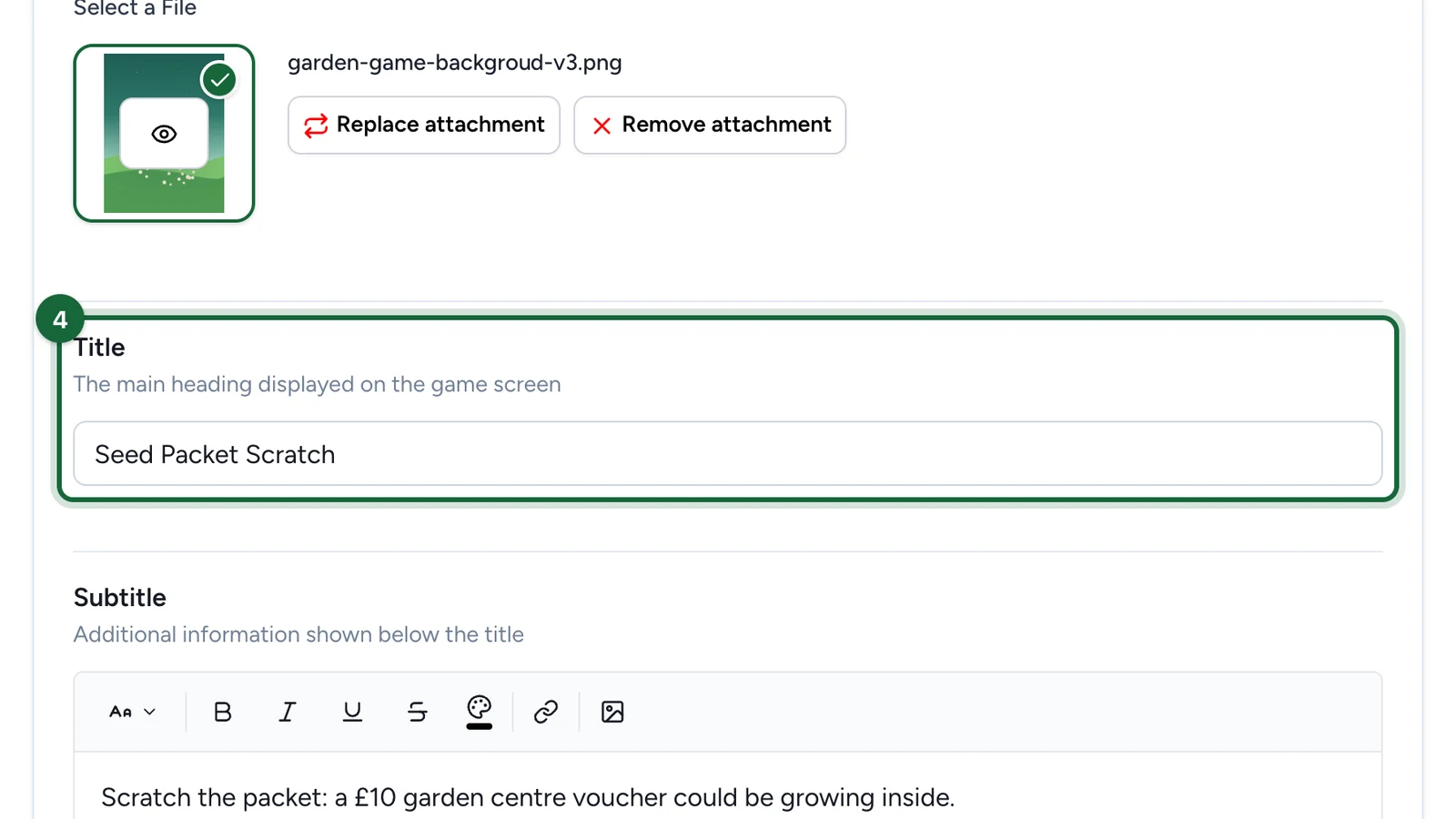The width and height of the screenshot is (1456, 819).
Task: Click the green checkmark on the thumbnail
Action: point(219,80)
